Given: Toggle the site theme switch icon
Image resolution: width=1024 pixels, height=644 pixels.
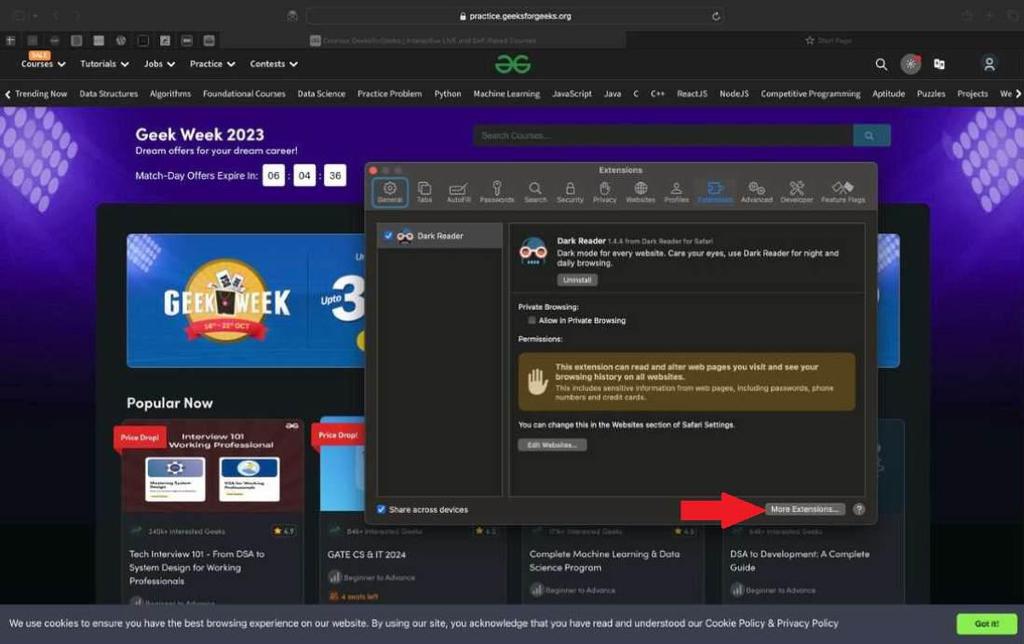Looking at the screenshot, I should tap(910, 64).
